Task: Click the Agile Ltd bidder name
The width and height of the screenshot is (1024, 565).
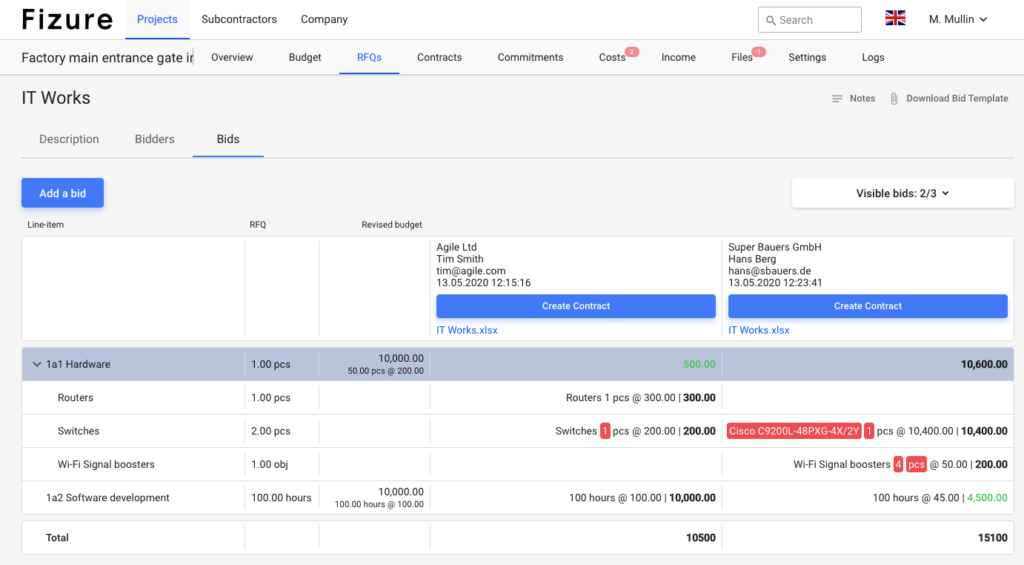Action: [x=456, y=248]
